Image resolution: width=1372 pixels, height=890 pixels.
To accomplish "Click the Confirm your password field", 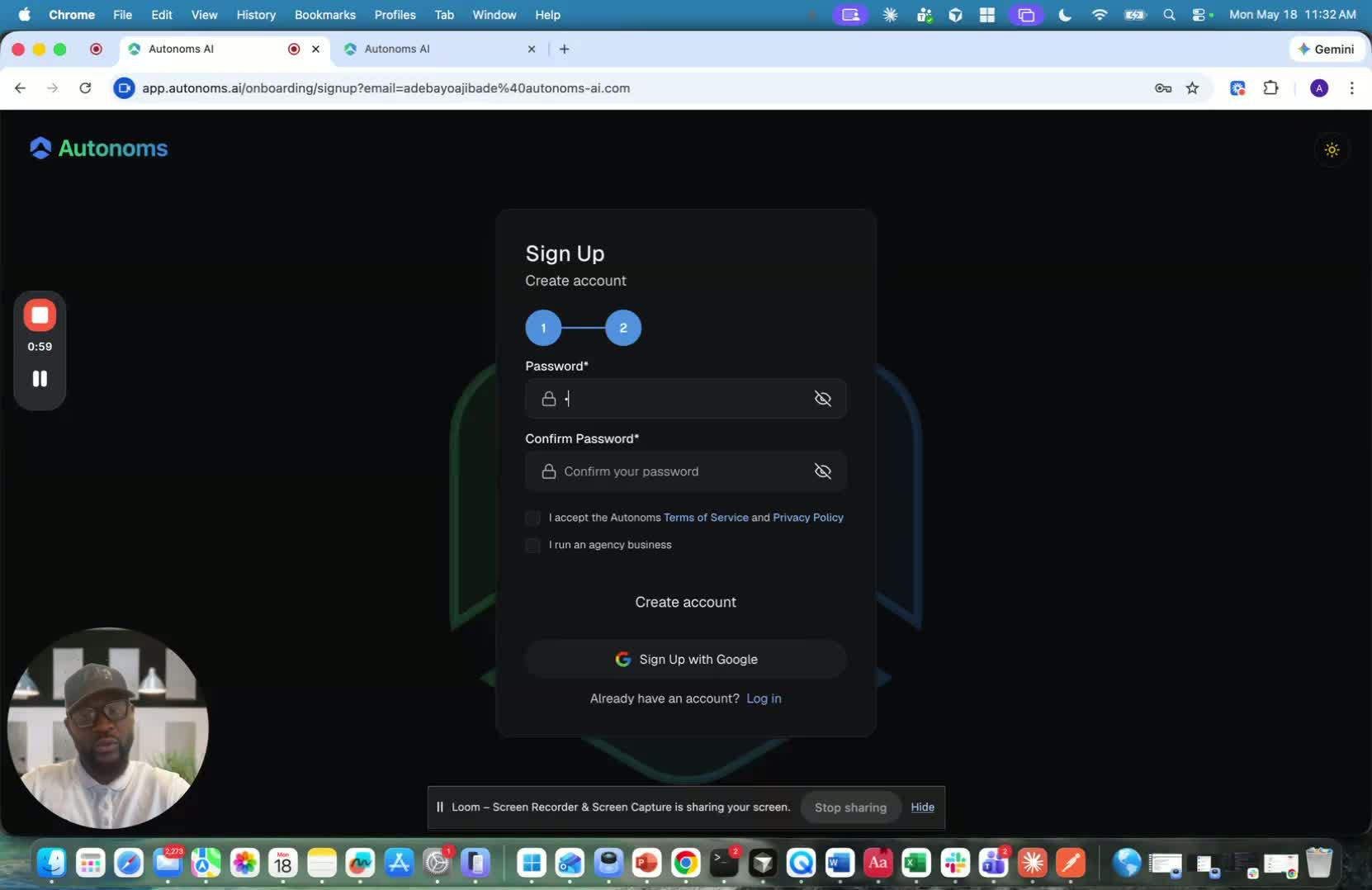I will tap(685, 471).
